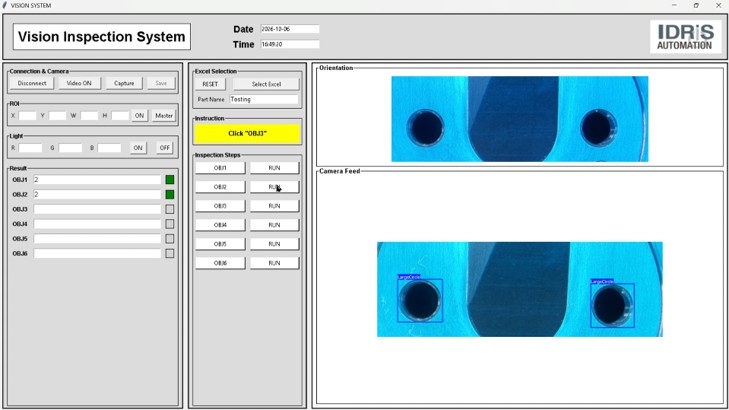Click the empty OBJ6 status indicator
Image resolution: width=729 pixels, height=410 pixels.
170,253
